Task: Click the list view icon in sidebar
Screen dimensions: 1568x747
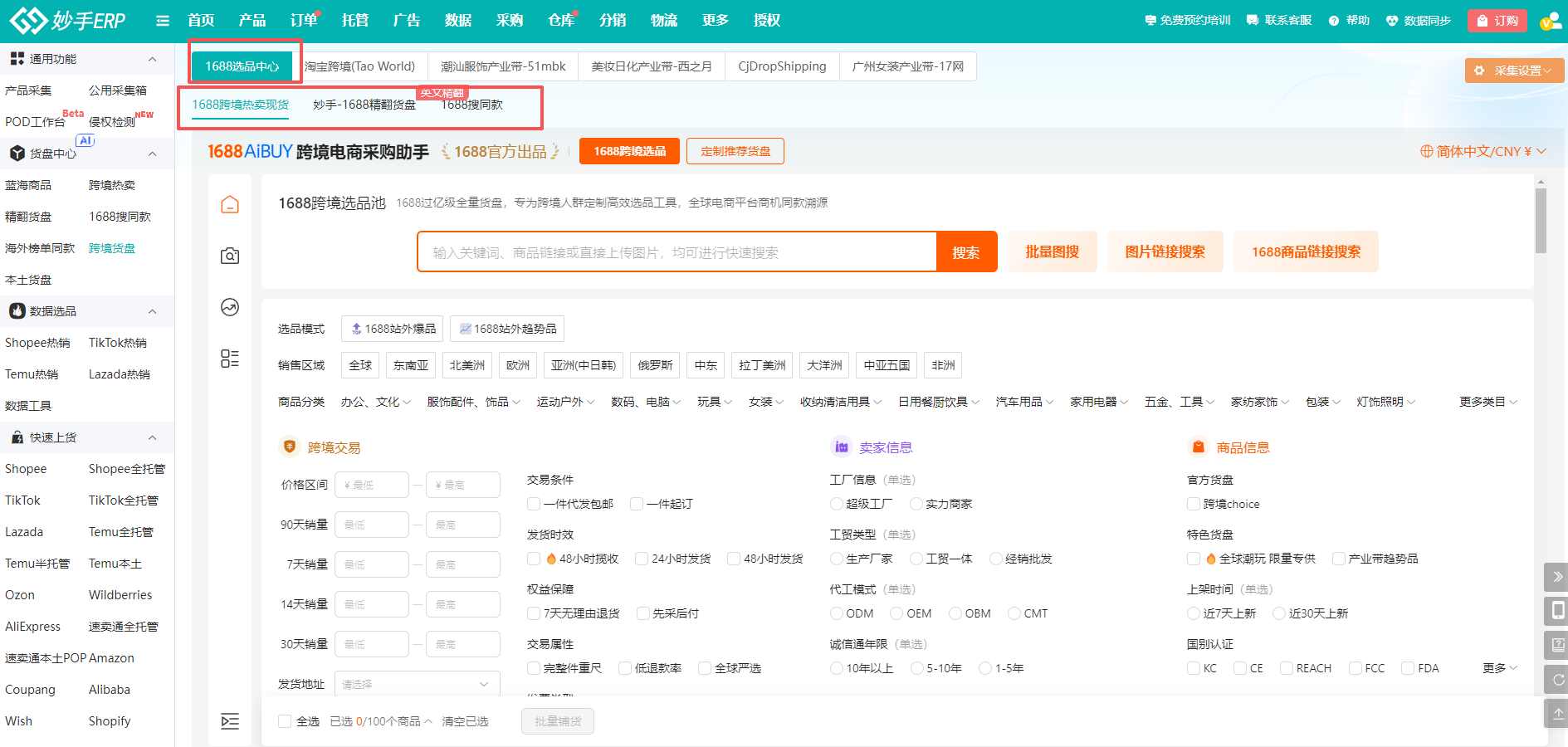Action: [x=230, y=359]
